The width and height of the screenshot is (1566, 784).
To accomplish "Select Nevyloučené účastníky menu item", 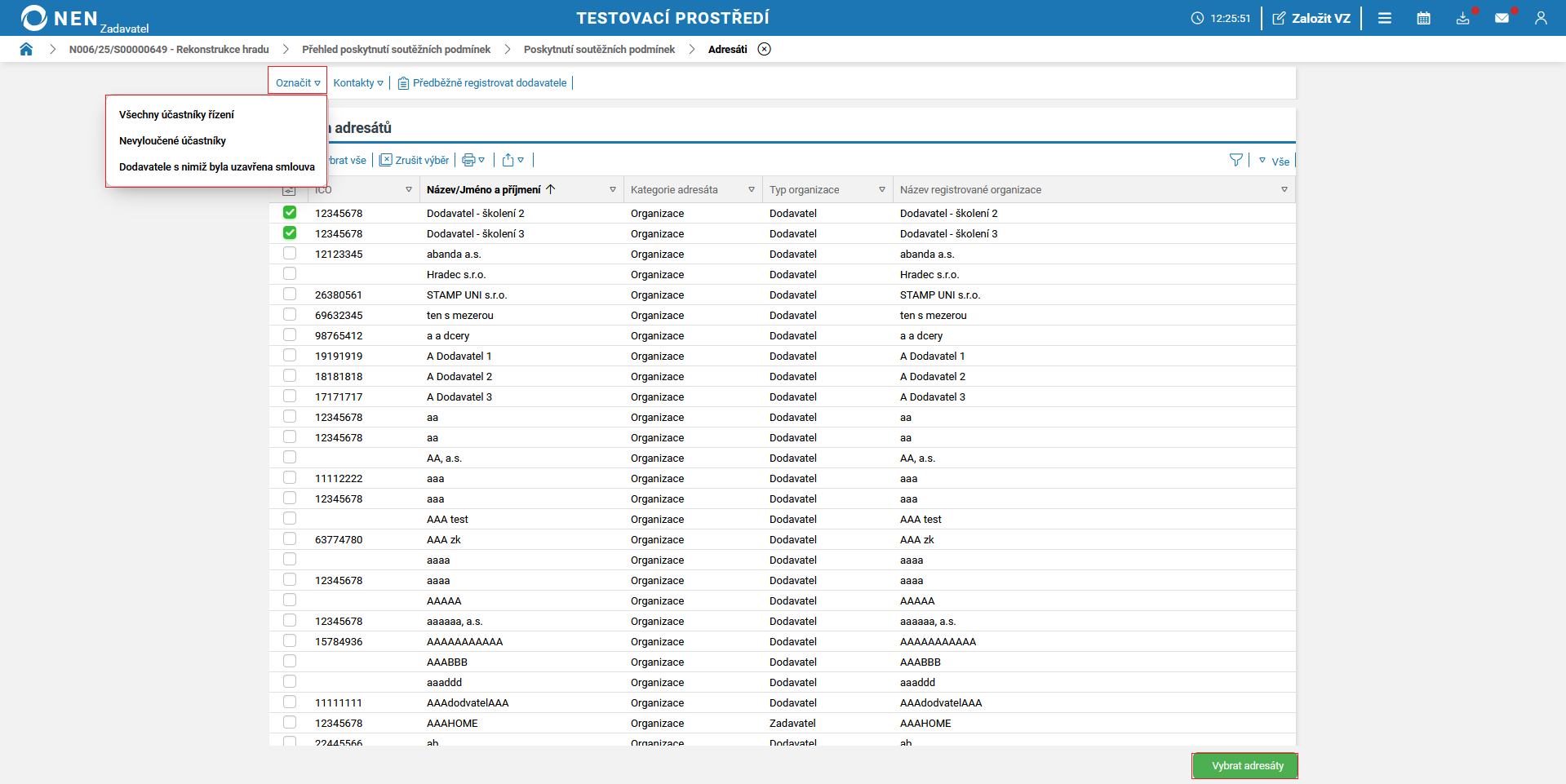I will pyautogui.click(x=172, y=140).
